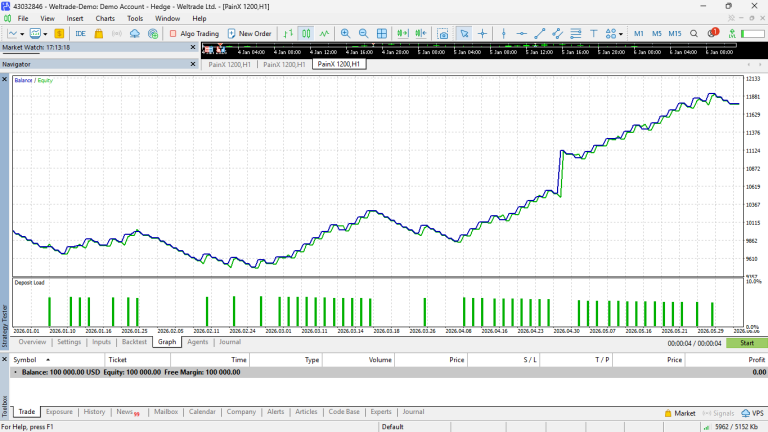The height and width of the screenshot is (432, 768).
Task: Open the Toolbox Calendar tab
Action: (x=202, y=412)
